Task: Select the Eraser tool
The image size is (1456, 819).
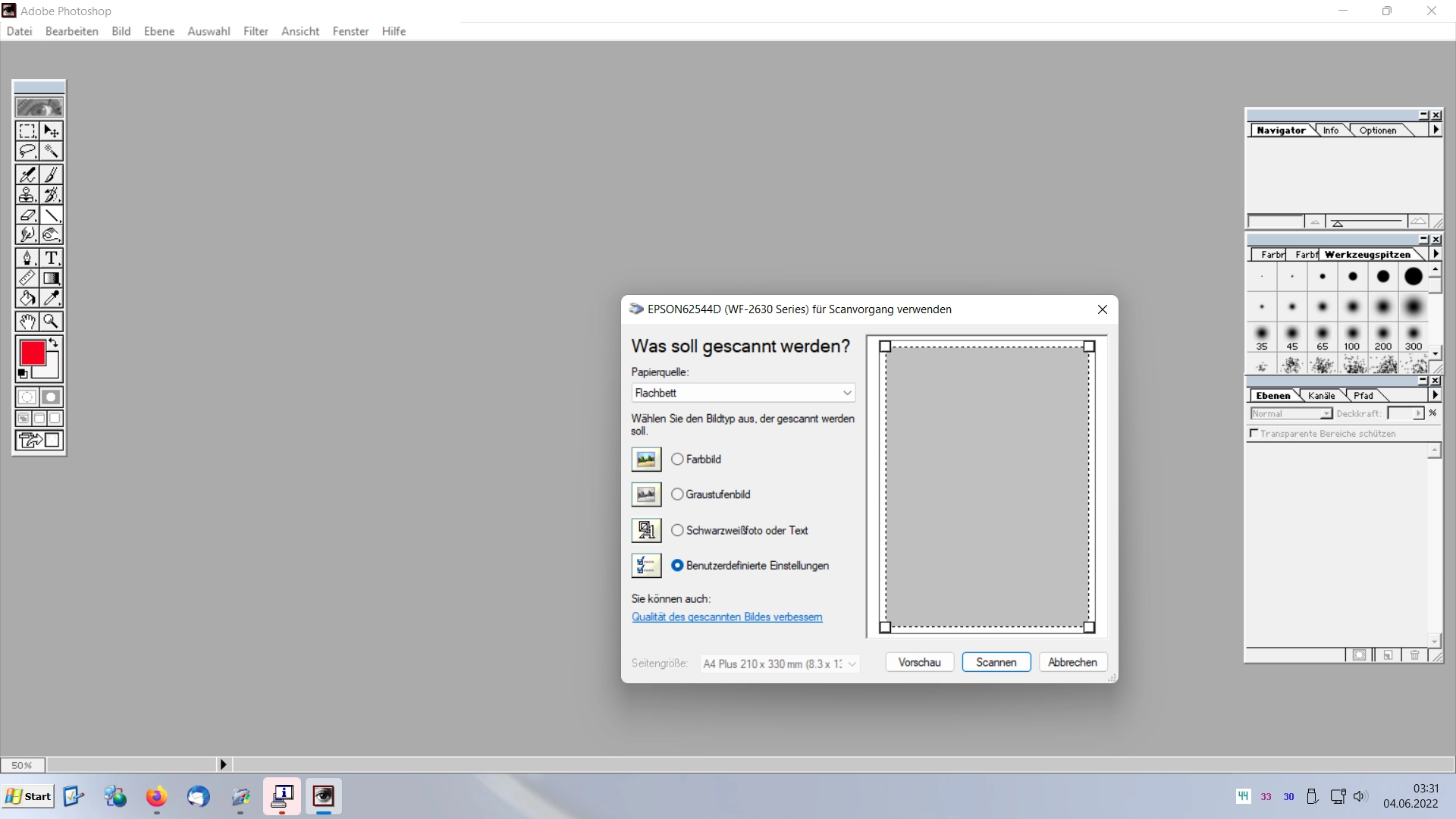Action: (27, 215)
